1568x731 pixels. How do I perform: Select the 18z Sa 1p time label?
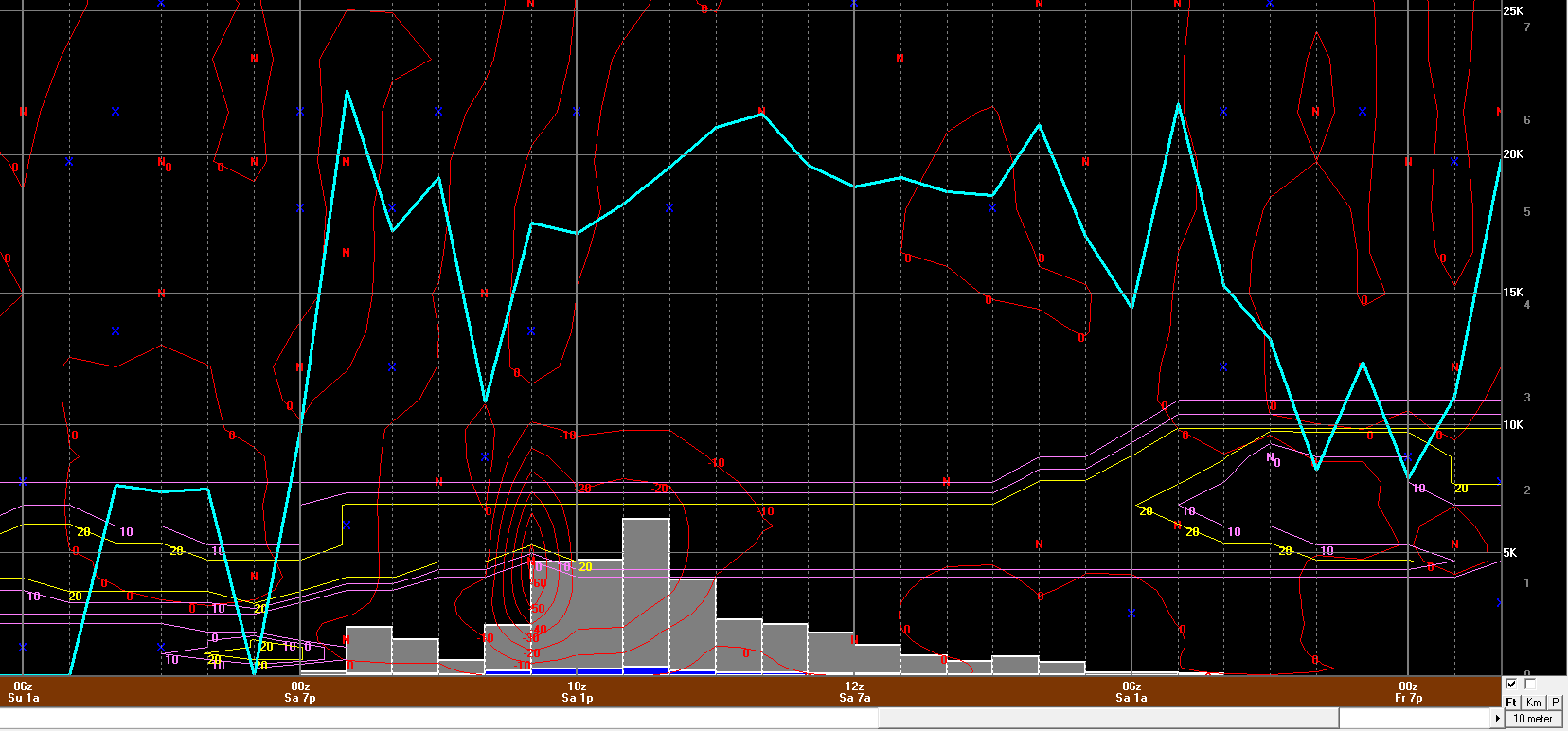point(577,692)
